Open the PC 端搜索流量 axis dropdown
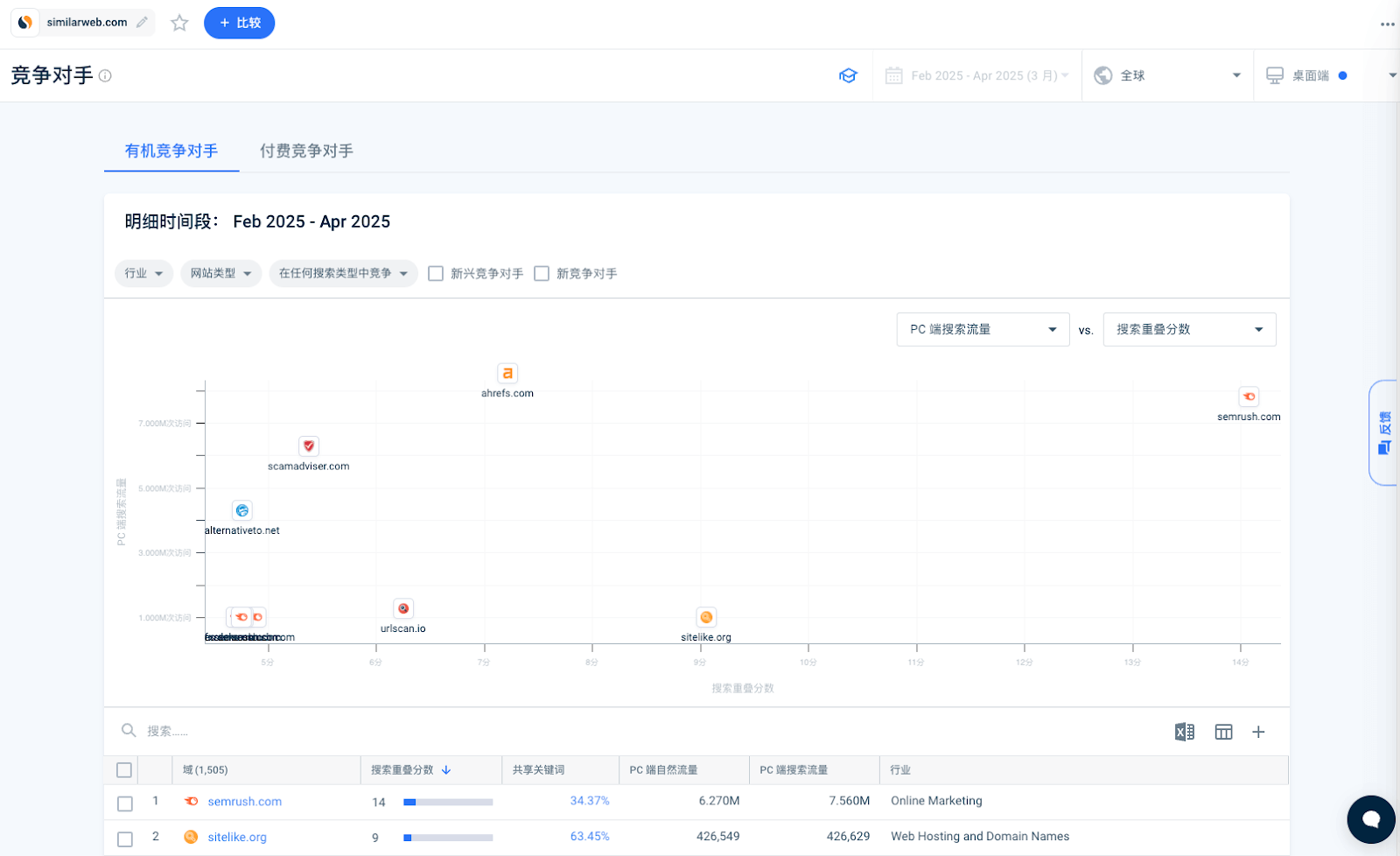 (x=982, y=330)
